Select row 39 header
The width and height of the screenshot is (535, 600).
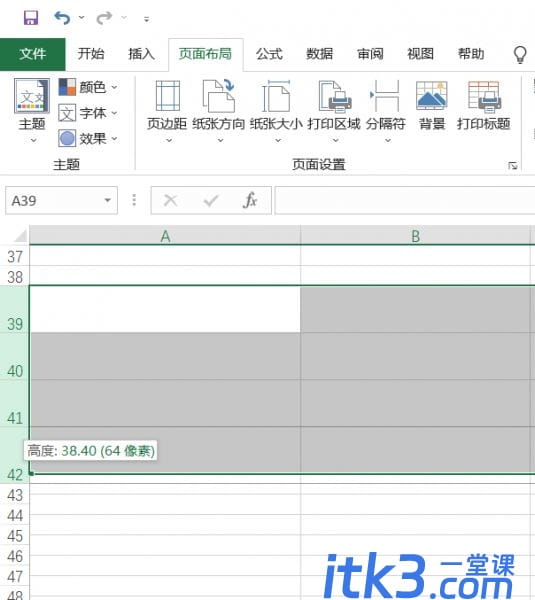tap(15, 309)
